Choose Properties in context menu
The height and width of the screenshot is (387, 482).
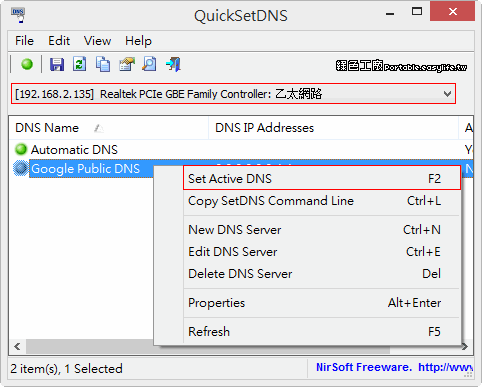point(322,303)
